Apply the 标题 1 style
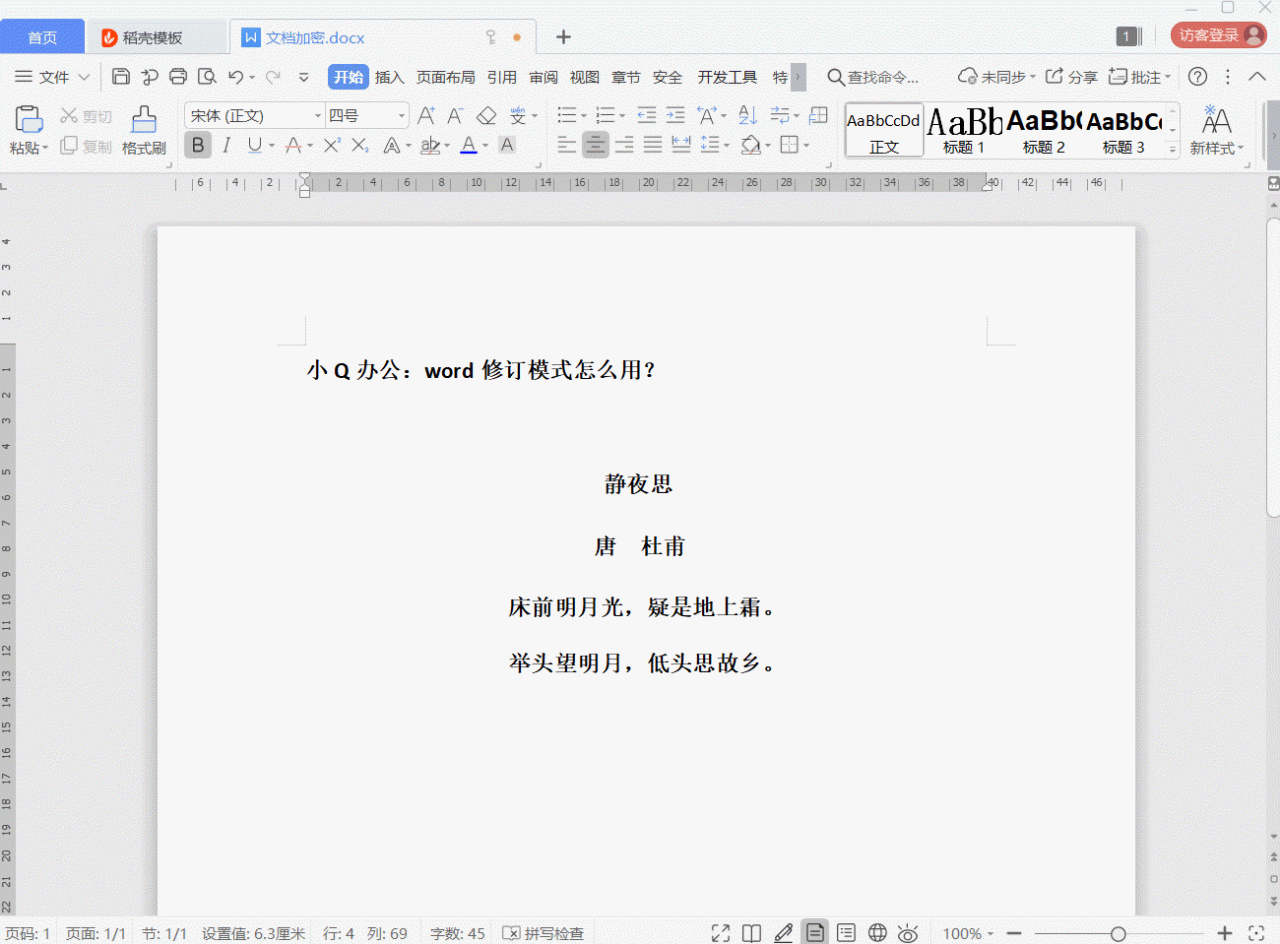The image size is (1280, 944). click(964, 130)
